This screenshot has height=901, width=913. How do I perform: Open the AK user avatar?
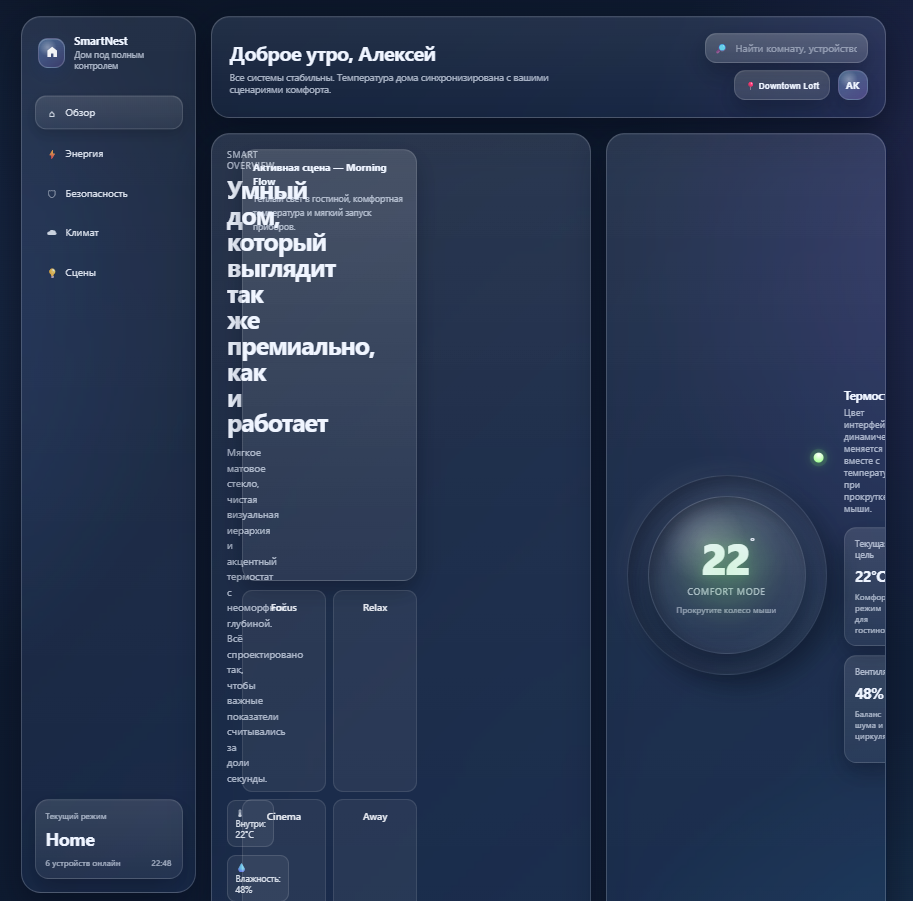[852, 86]
